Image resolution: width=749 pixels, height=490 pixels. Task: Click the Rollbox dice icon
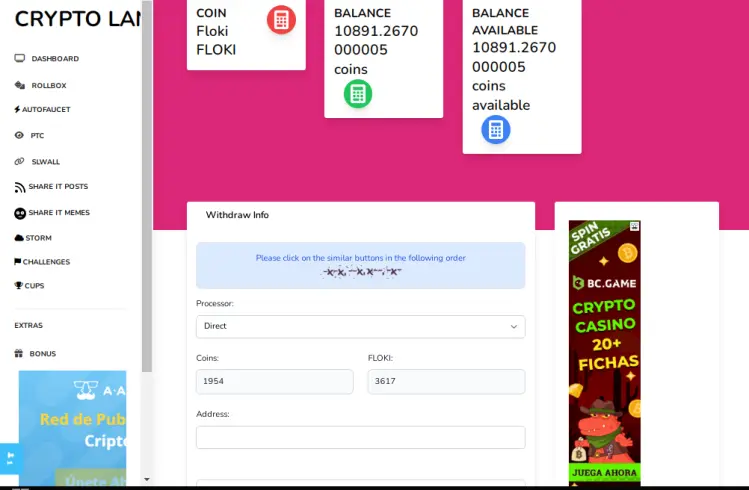click(x=20, y=85)
